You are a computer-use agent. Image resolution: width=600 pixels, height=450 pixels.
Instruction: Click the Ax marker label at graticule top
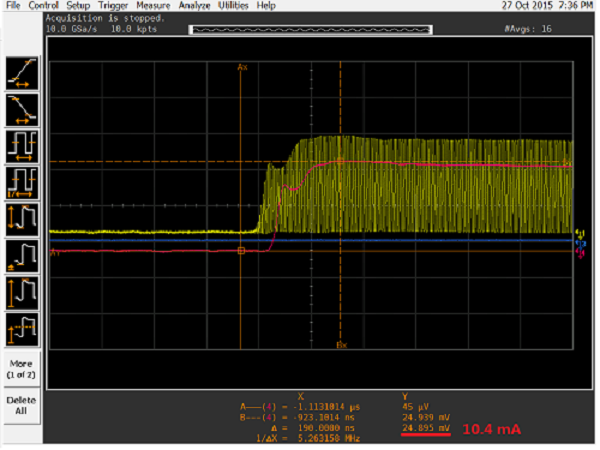pyautogui.click(x=241, y=67)
